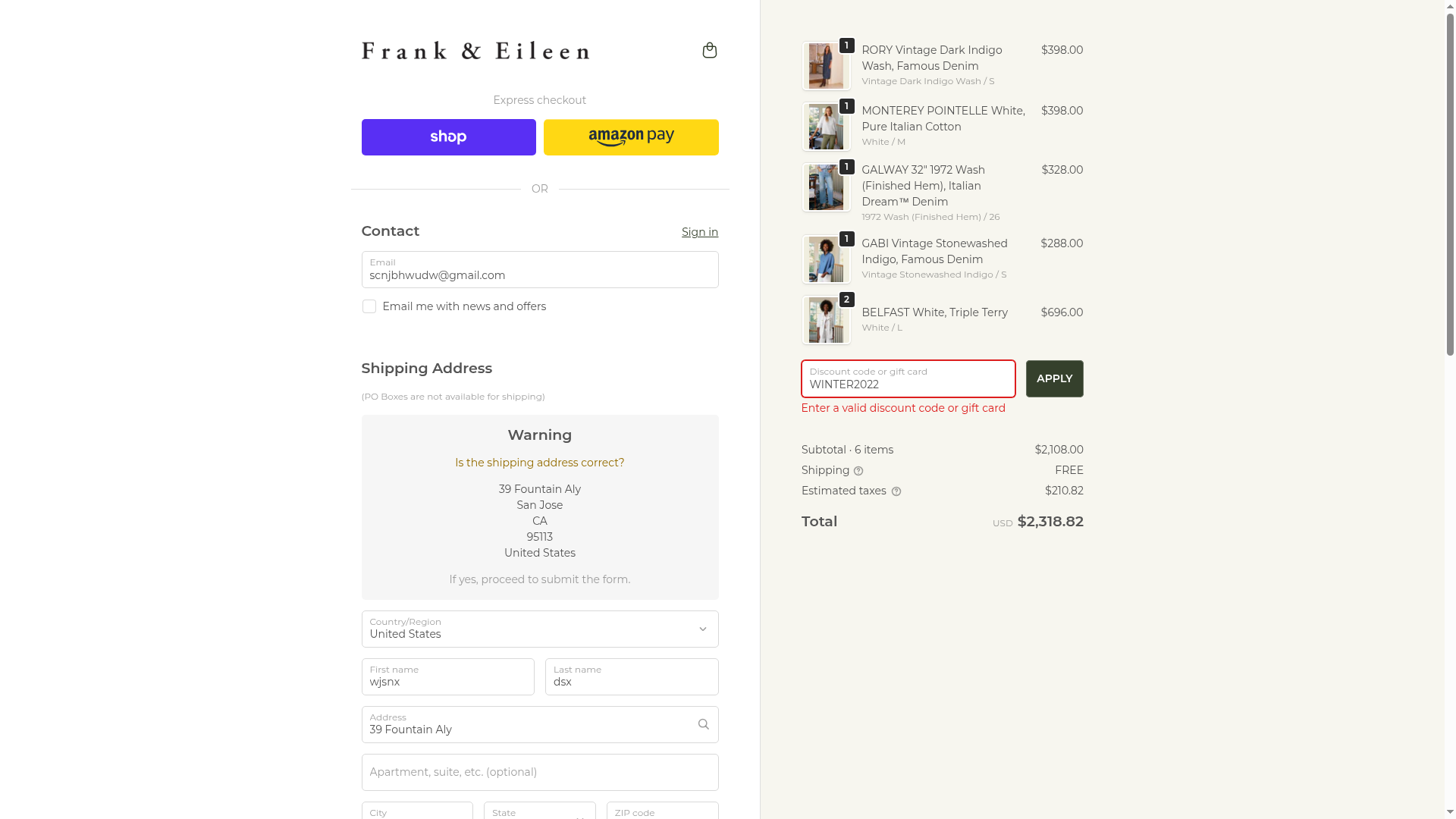Open RORY Vintage Dark Indigo product thumbnail
This screenshot has width=1456, height=819.
pyautogui.click(x=826, y=66)
